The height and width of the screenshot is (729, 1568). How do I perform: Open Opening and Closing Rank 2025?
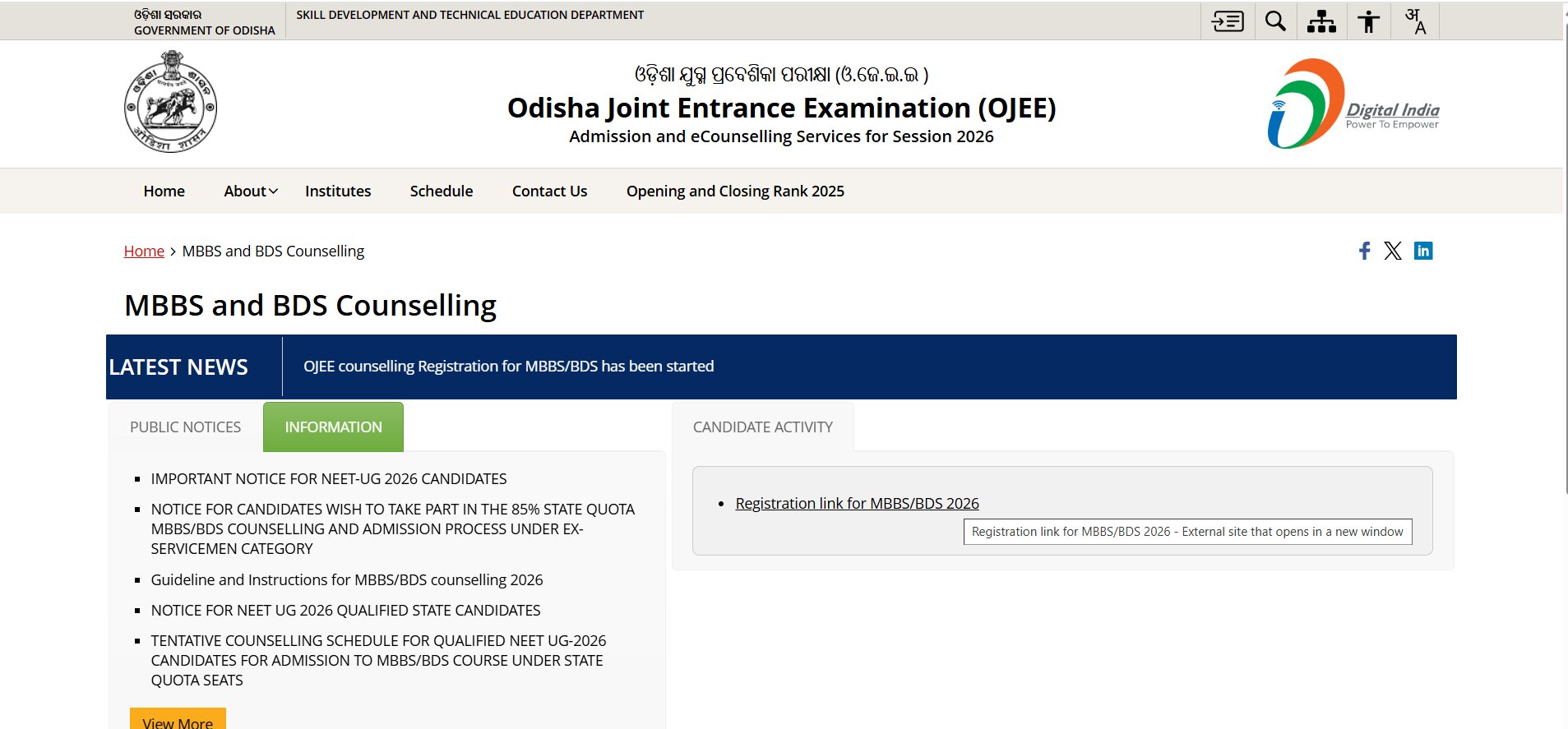point(735,191)
